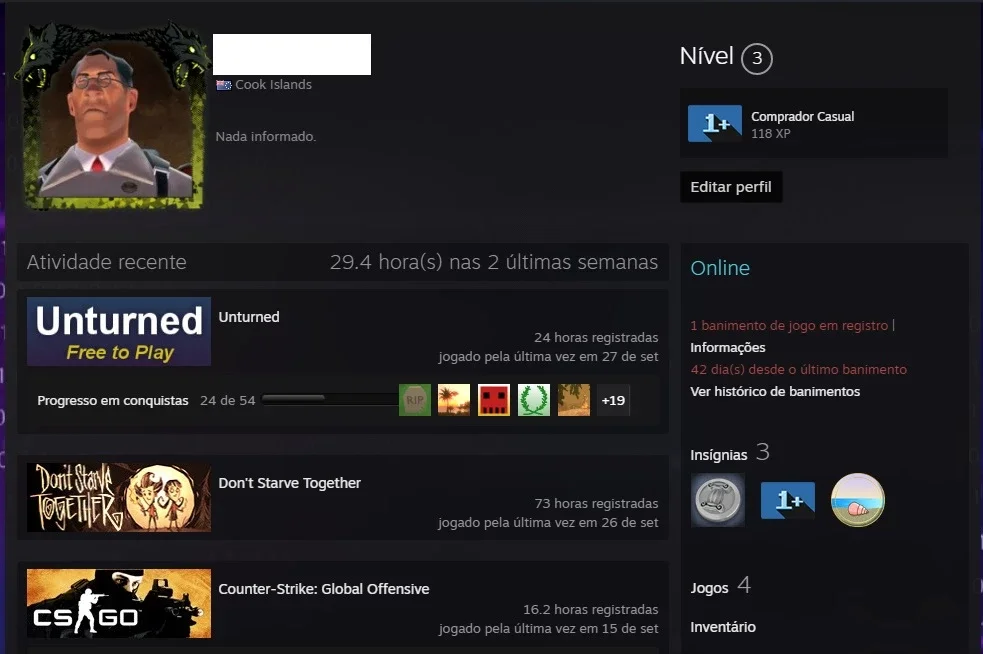Click the '1 banimento de jogo em registro' text
Viewport: 983px width, 654px height.
pyautogui.click(x=789, y=325)
